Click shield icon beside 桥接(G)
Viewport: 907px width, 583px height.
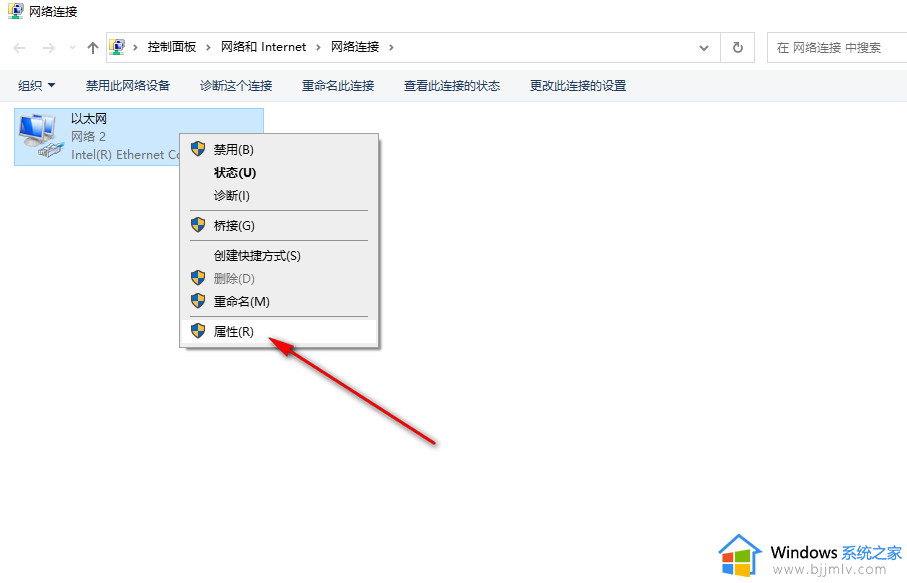click(x=198, y=225)
